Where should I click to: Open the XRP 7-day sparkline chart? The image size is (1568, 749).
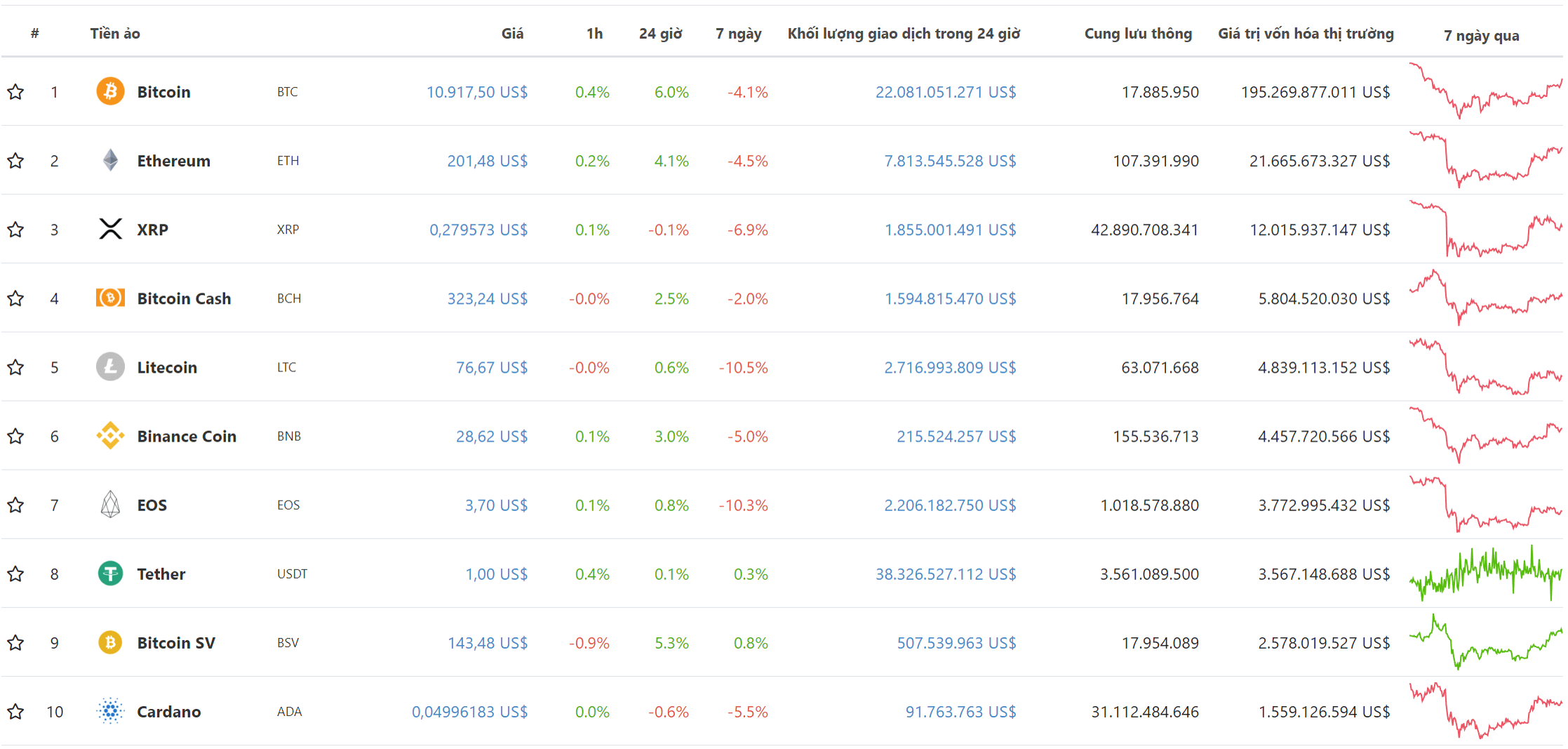pyautogui.click(x=1486, y=229)
